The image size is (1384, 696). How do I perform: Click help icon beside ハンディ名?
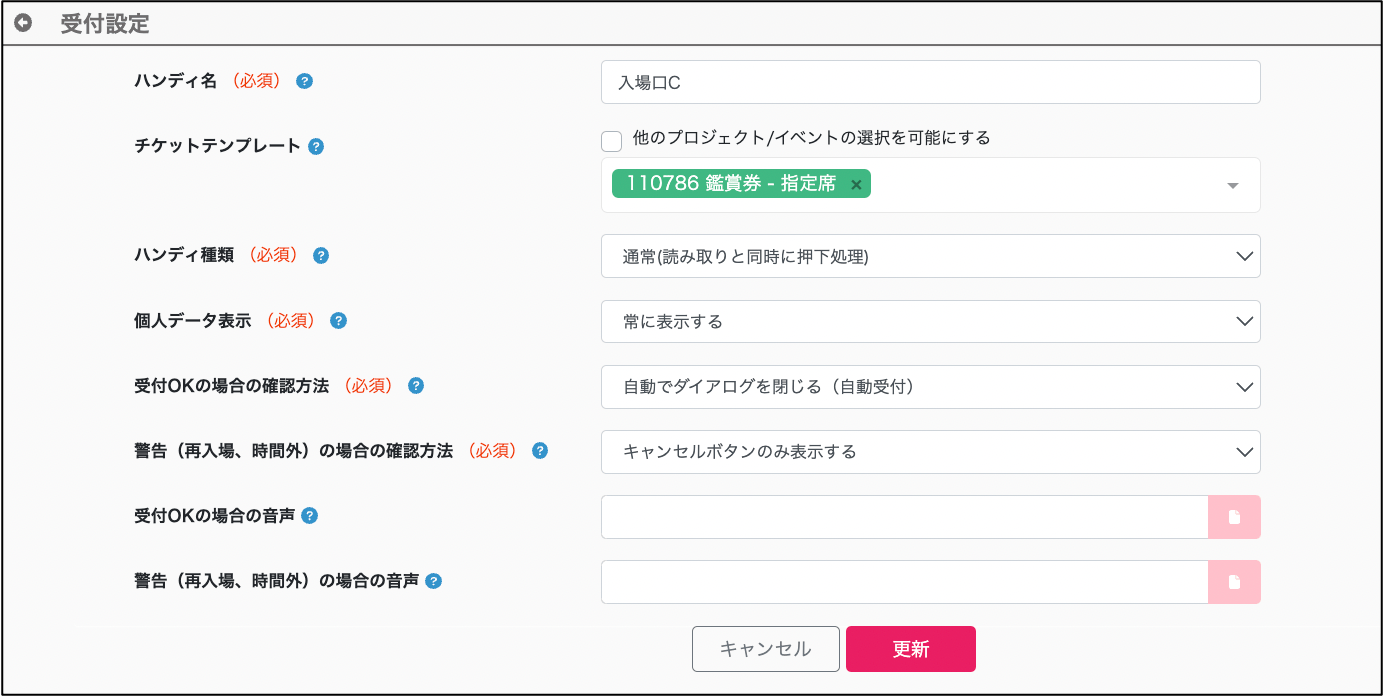(x=305, y=81)
